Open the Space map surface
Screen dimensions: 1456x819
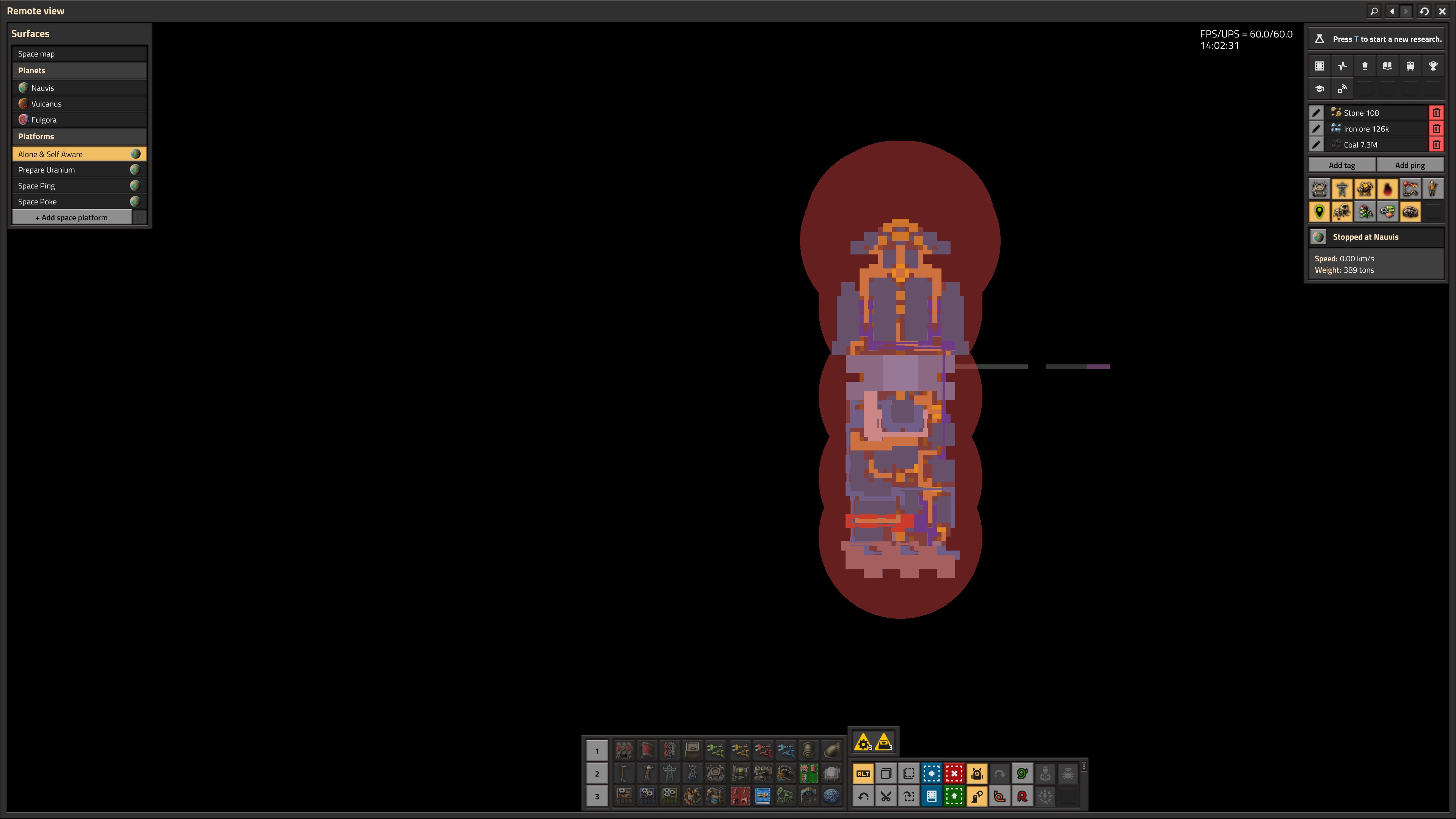click(x=79, y=54)
